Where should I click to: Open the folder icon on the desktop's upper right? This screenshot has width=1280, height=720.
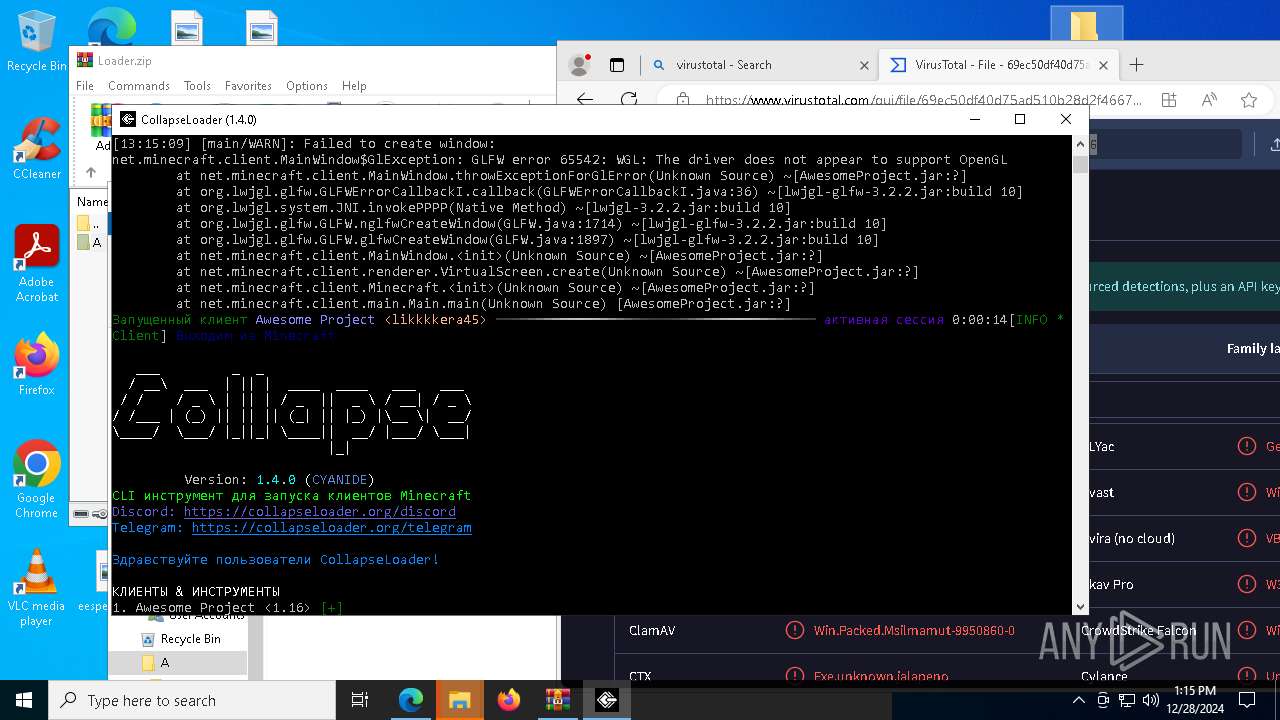(1086, 25)
